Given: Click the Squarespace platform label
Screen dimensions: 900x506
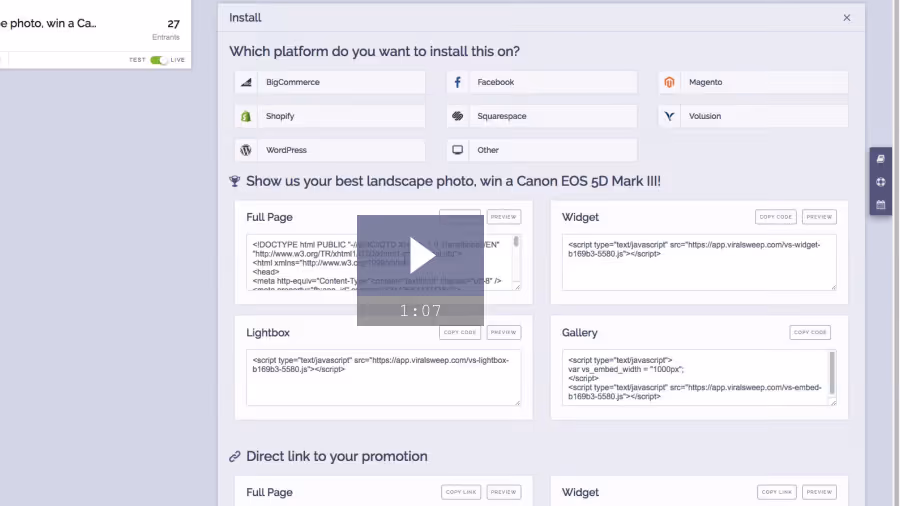Looking at the screenshot, I should coord(502,116).
